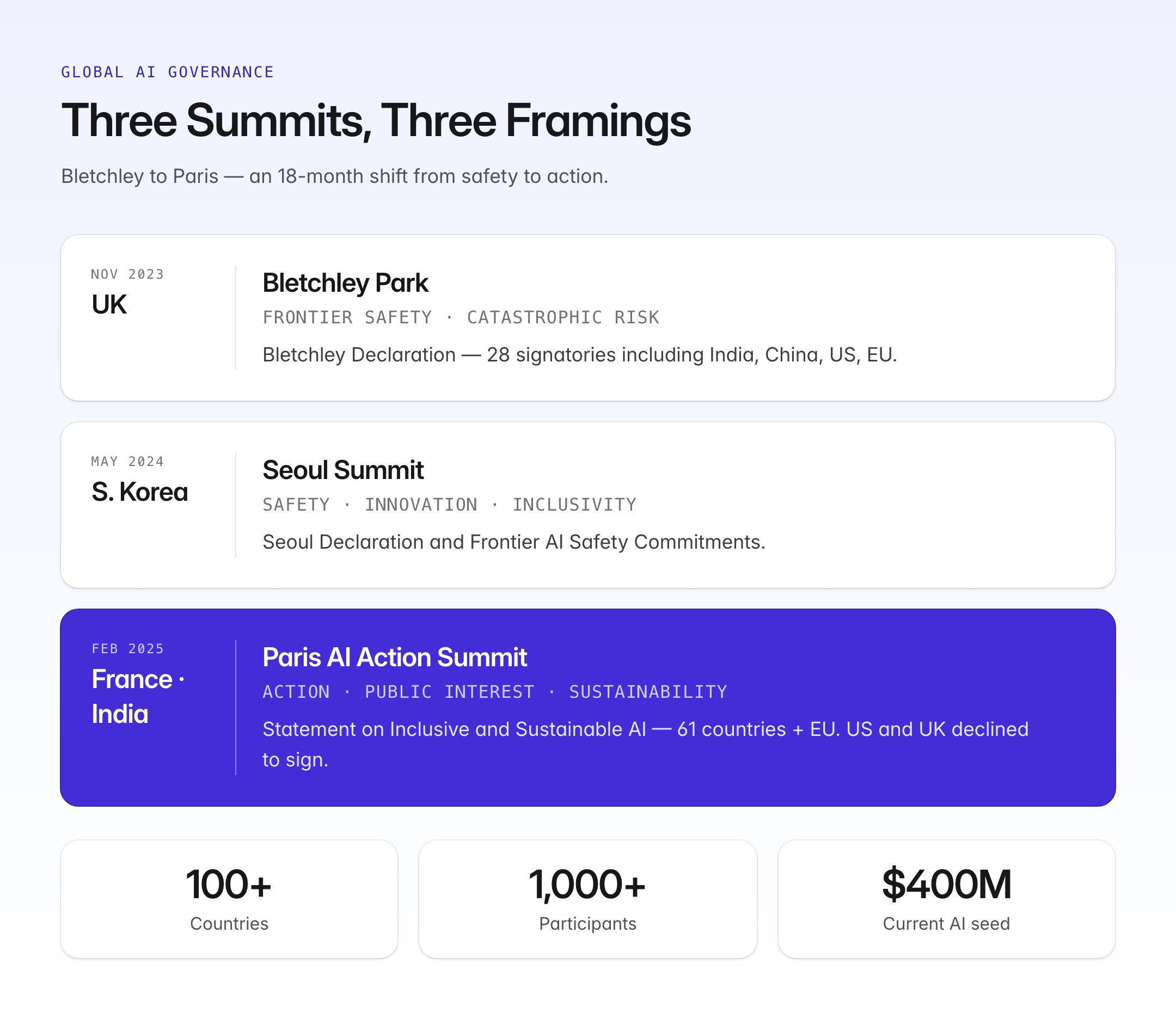
Task: Click the "SUSTAINABILITY" tag
Action: click(648, 692)
